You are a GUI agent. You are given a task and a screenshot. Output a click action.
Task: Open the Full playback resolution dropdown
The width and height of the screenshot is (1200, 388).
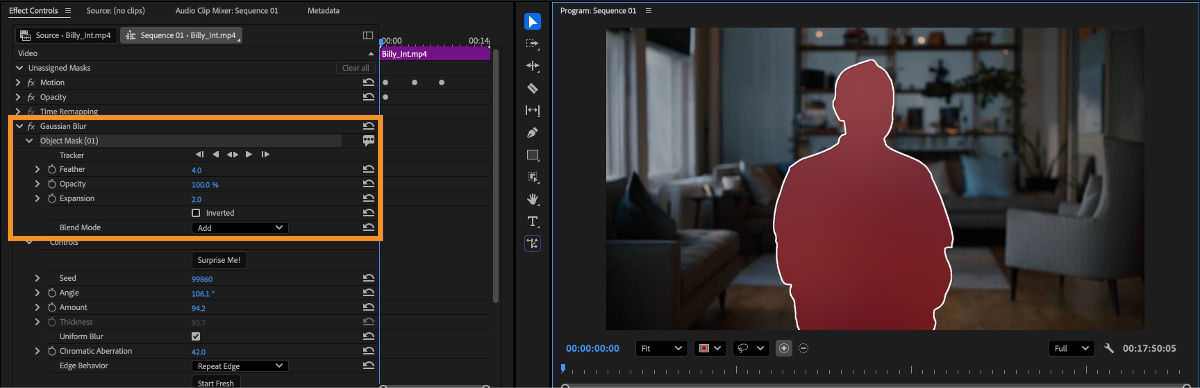point(1073,348)
